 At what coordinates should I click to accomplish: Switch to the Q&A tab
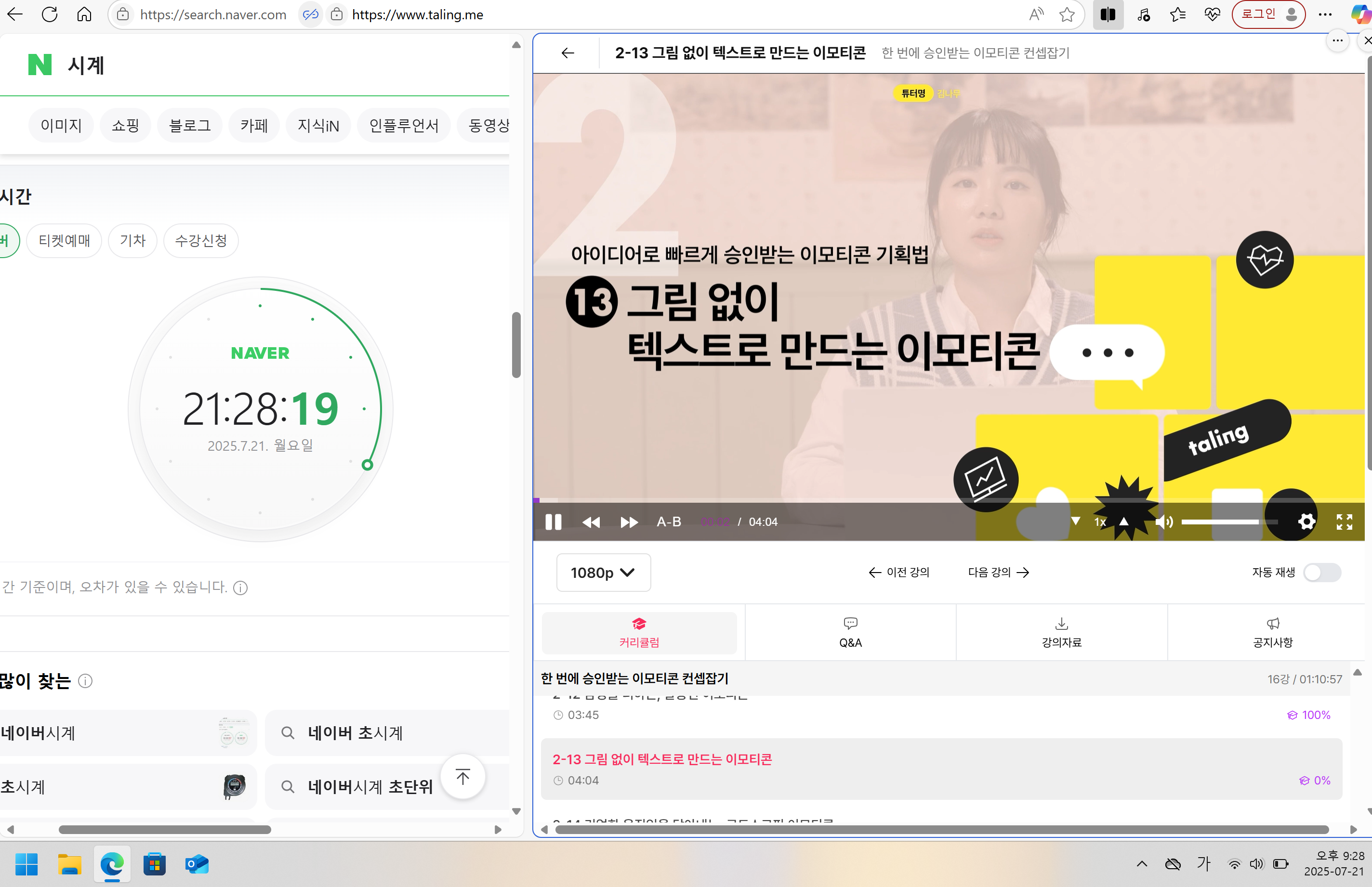850,632
